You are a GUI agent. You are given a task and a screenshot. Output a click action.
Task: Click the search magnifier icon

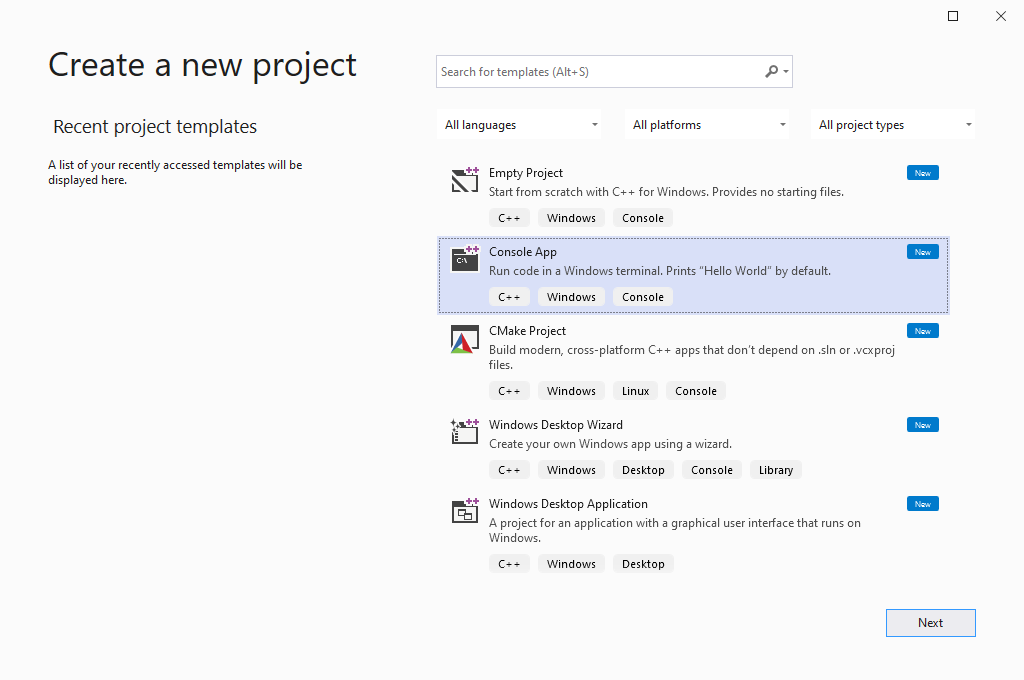click(771, 72)
